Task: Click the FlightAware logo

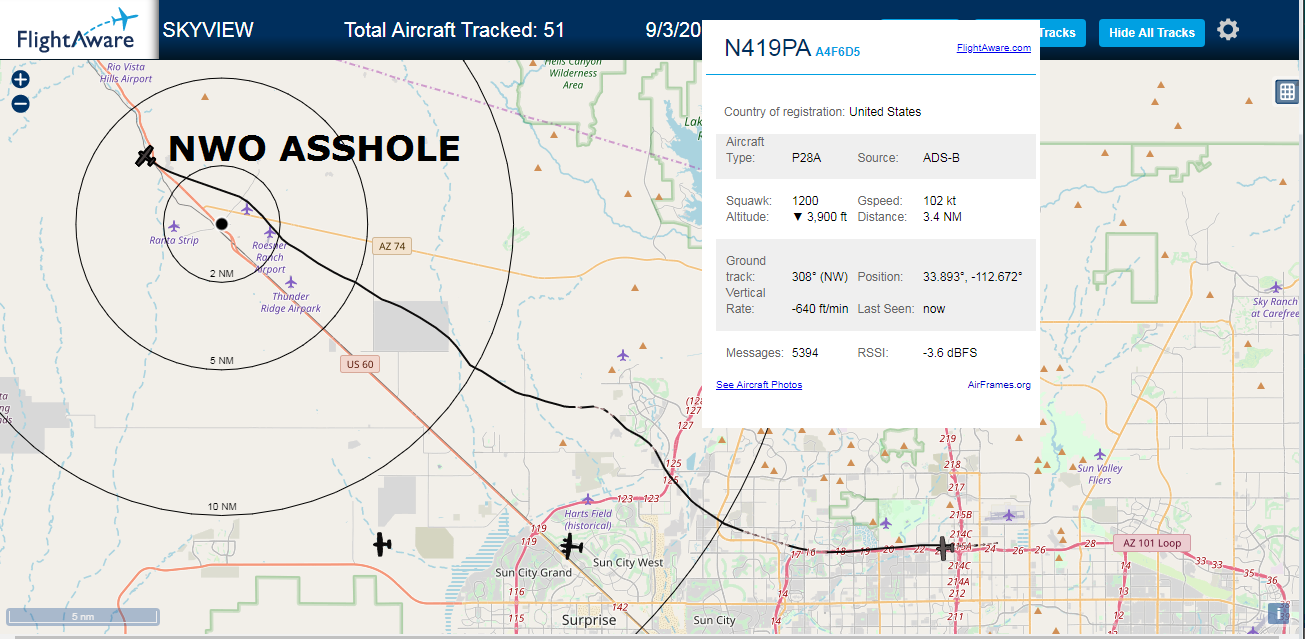Action: pos(78,30)
